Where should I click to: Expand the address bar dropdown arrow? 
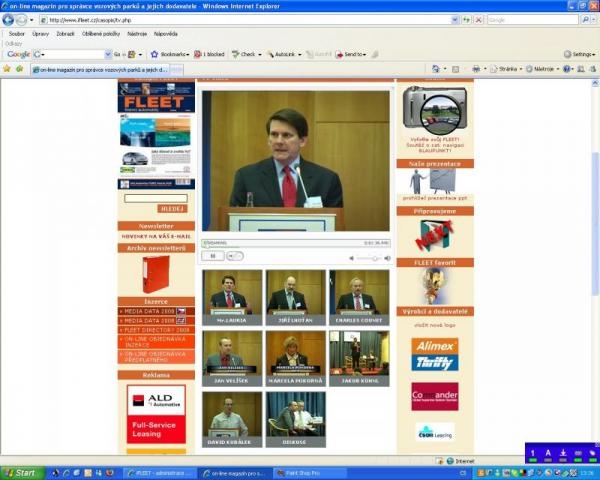[x=455, y=20]
